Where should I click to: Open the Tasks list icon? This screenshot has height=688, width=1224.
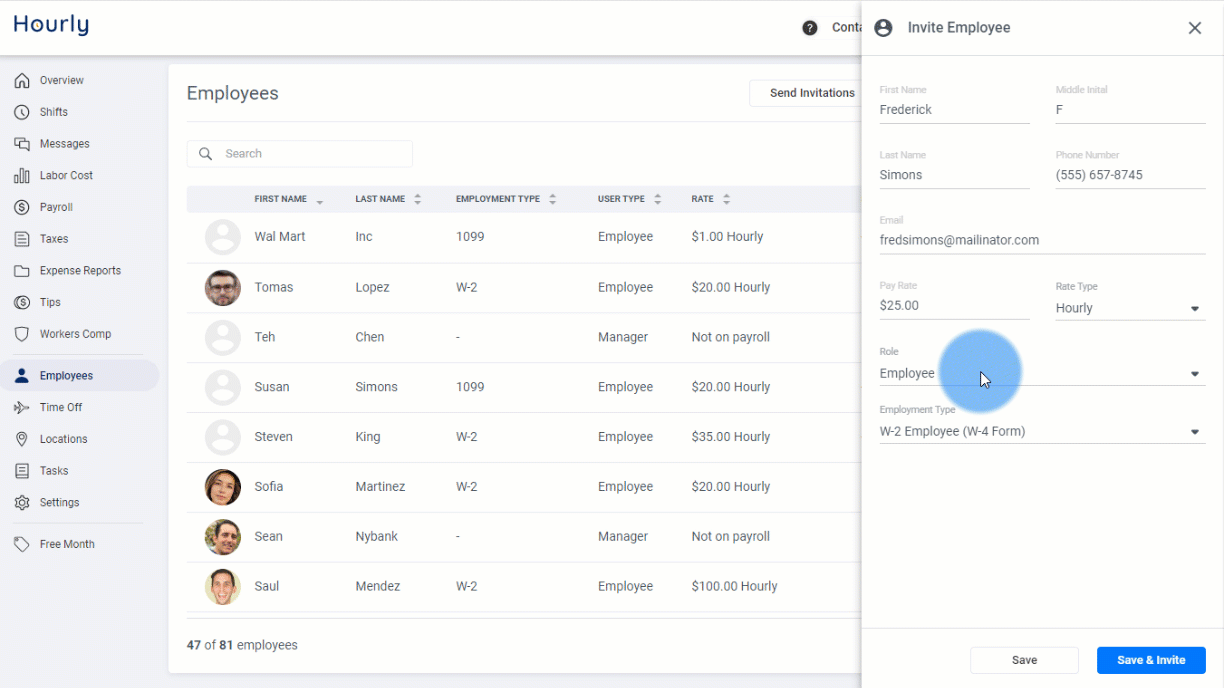pyautogui.click(x=21, y=471)
